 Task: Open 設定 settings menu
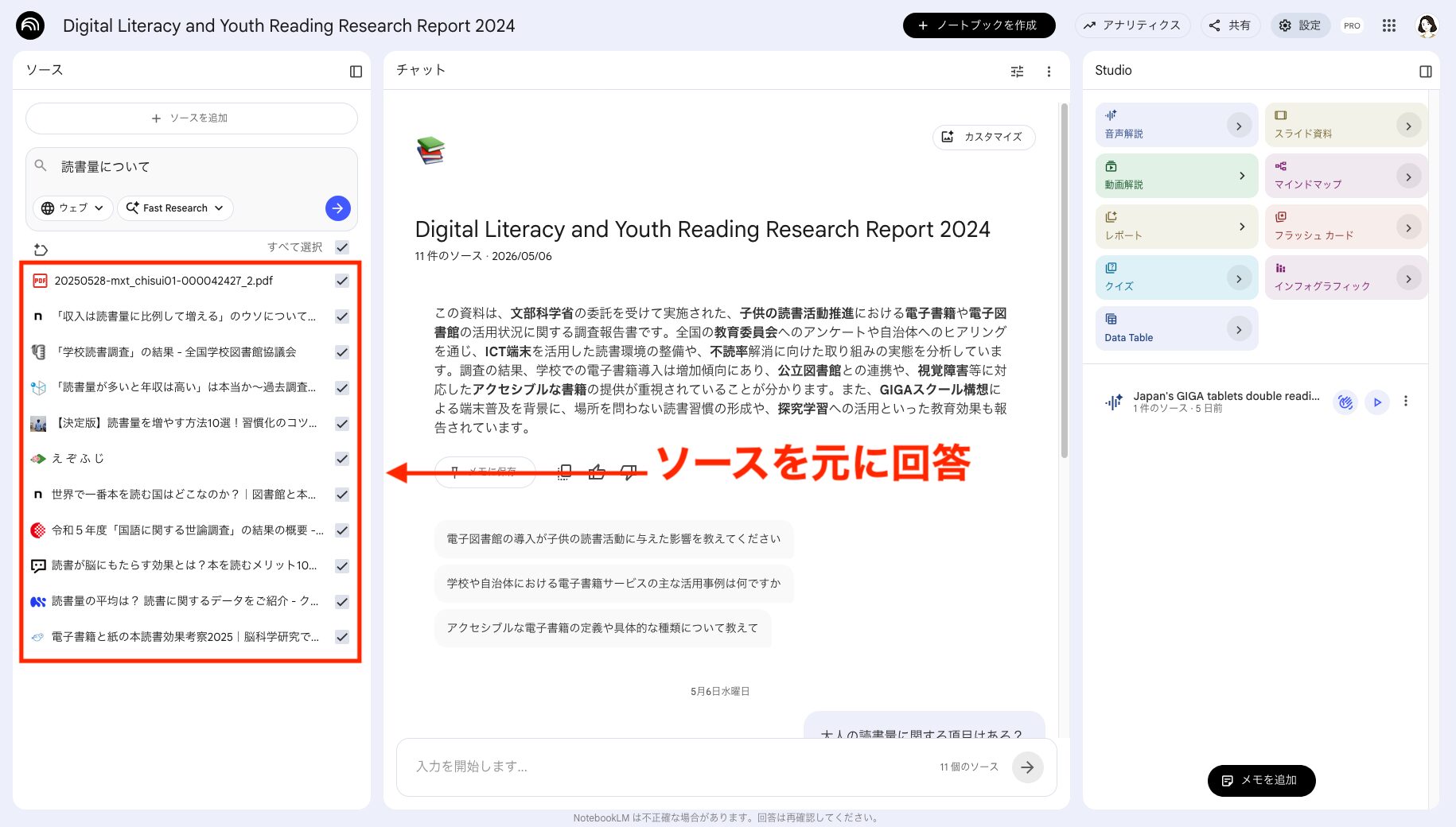(1300, 25)
